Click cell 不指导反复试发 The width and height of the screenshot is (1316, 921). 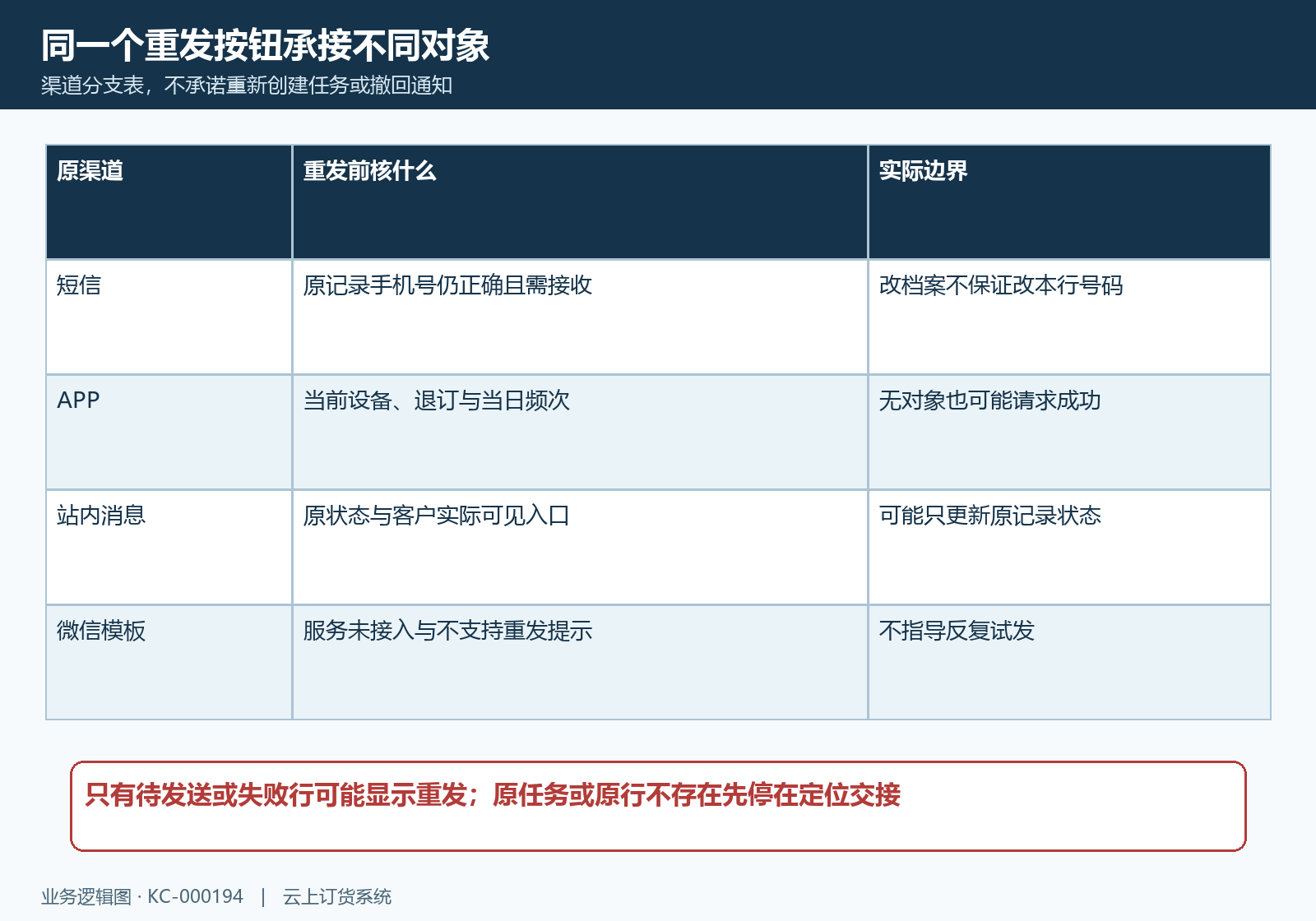point(1069,663)
